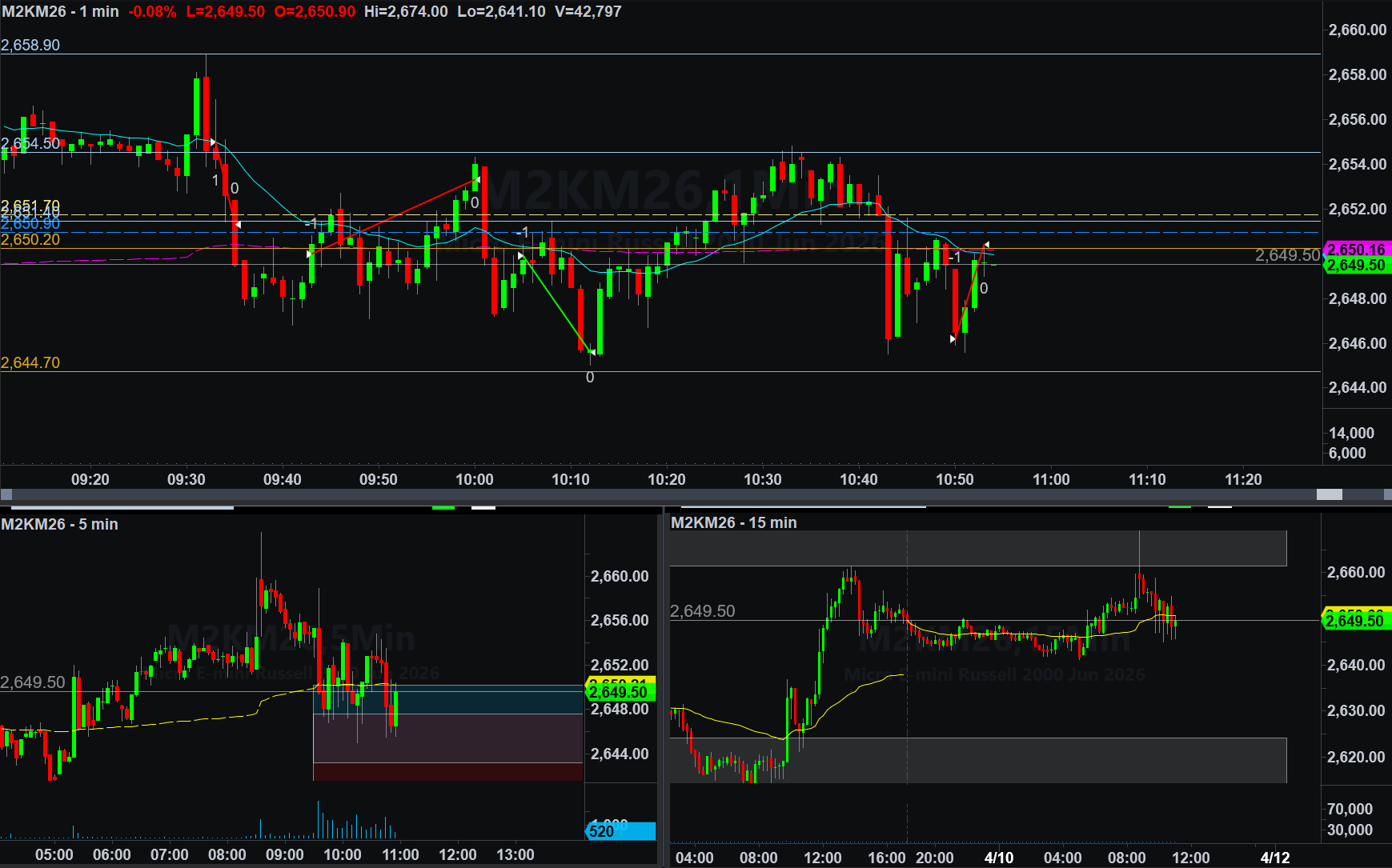Click the 10:00 time axis label

tap(475, 480)
